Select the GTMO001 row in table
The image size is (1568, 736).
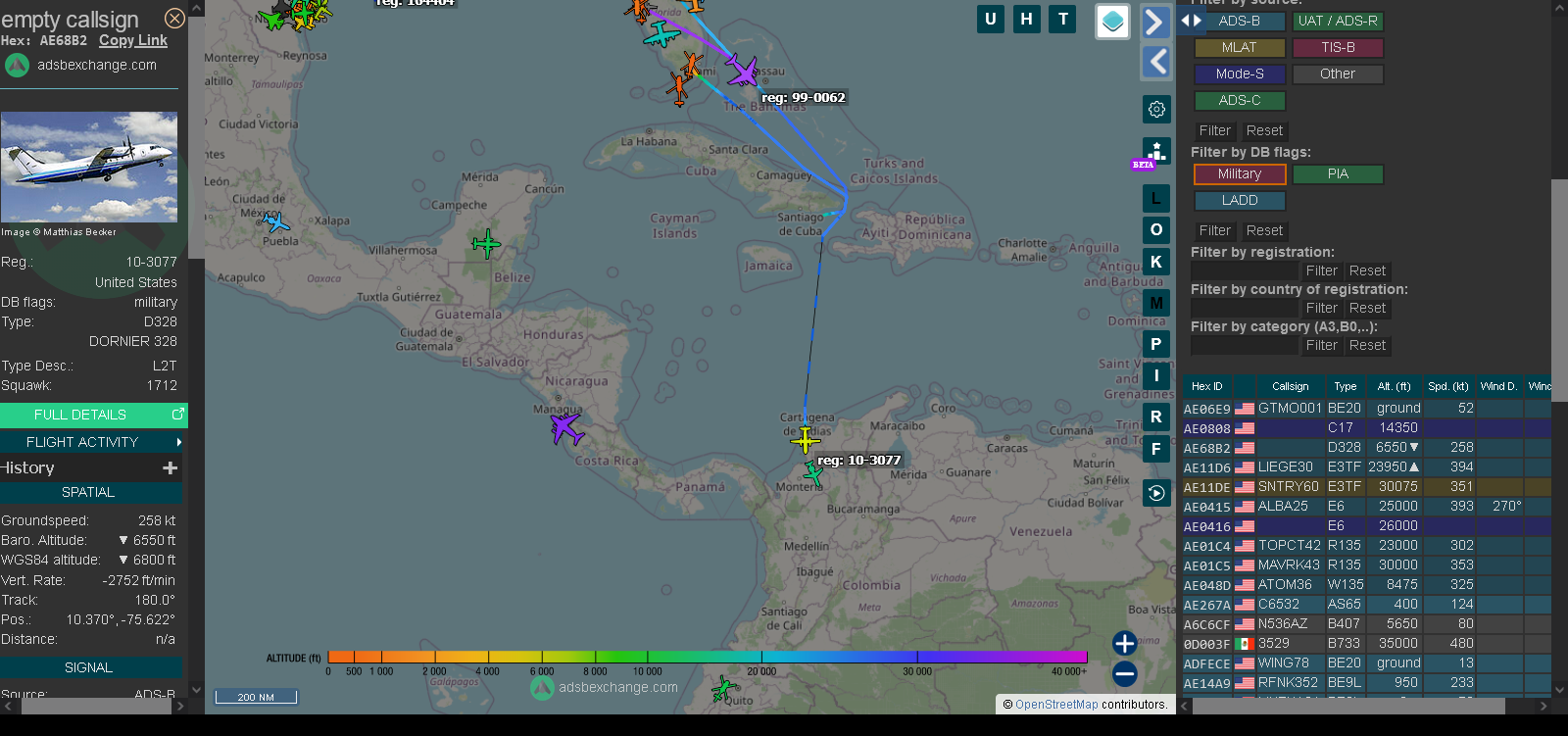click(1367, 408)
